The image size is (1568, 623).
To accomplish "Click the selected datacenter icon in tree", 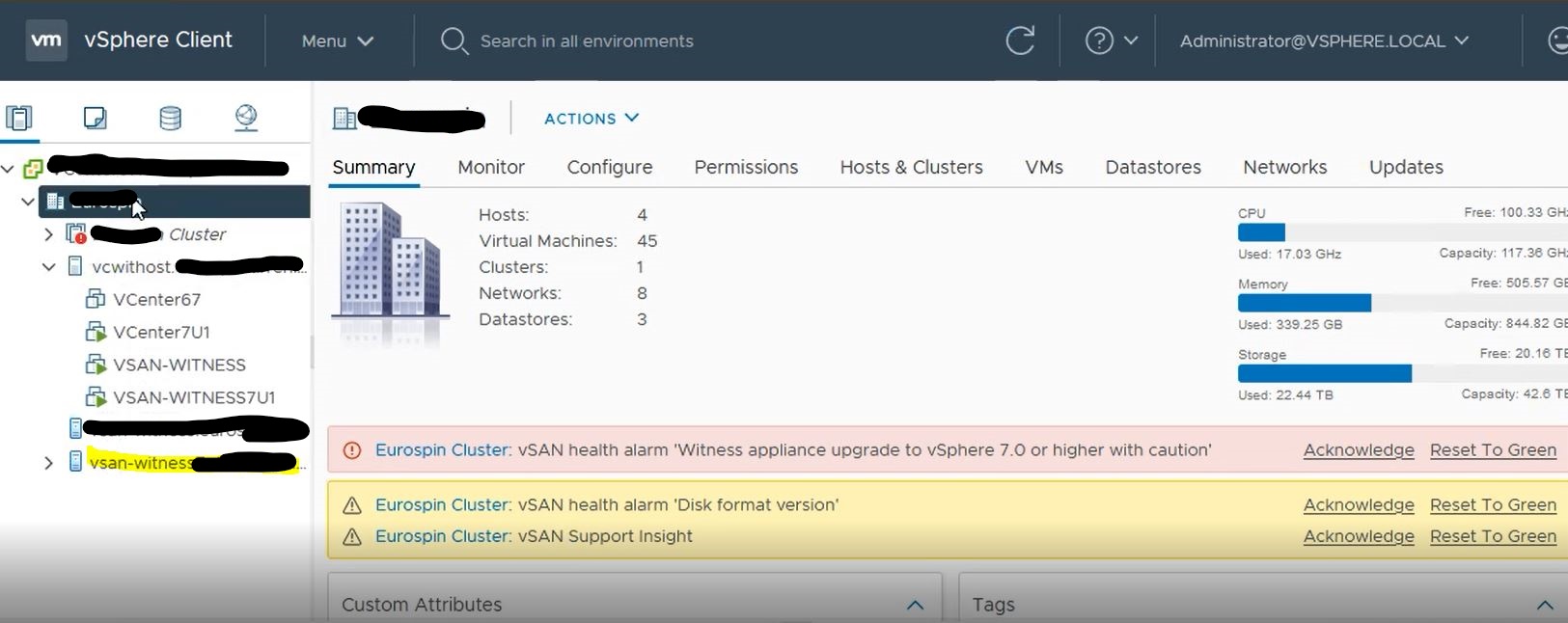I will tap(55, 202).
